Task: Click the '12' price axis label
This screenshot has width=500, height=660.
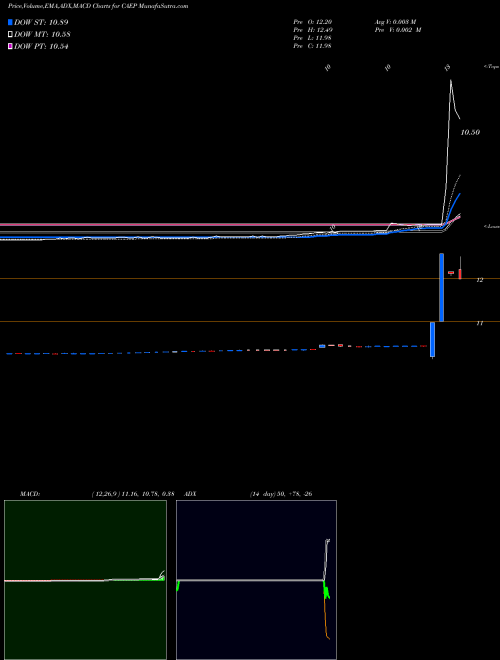Action: 480,280
